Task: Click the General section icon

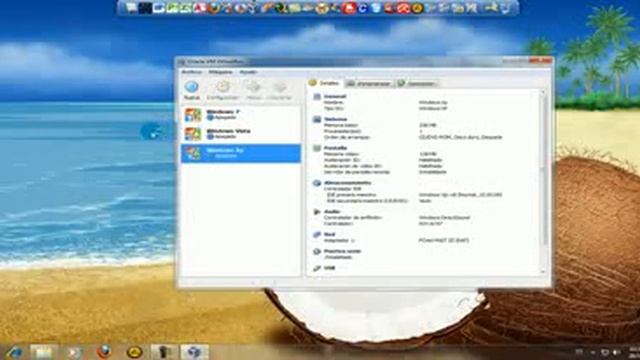Action: tap(317, 97)
